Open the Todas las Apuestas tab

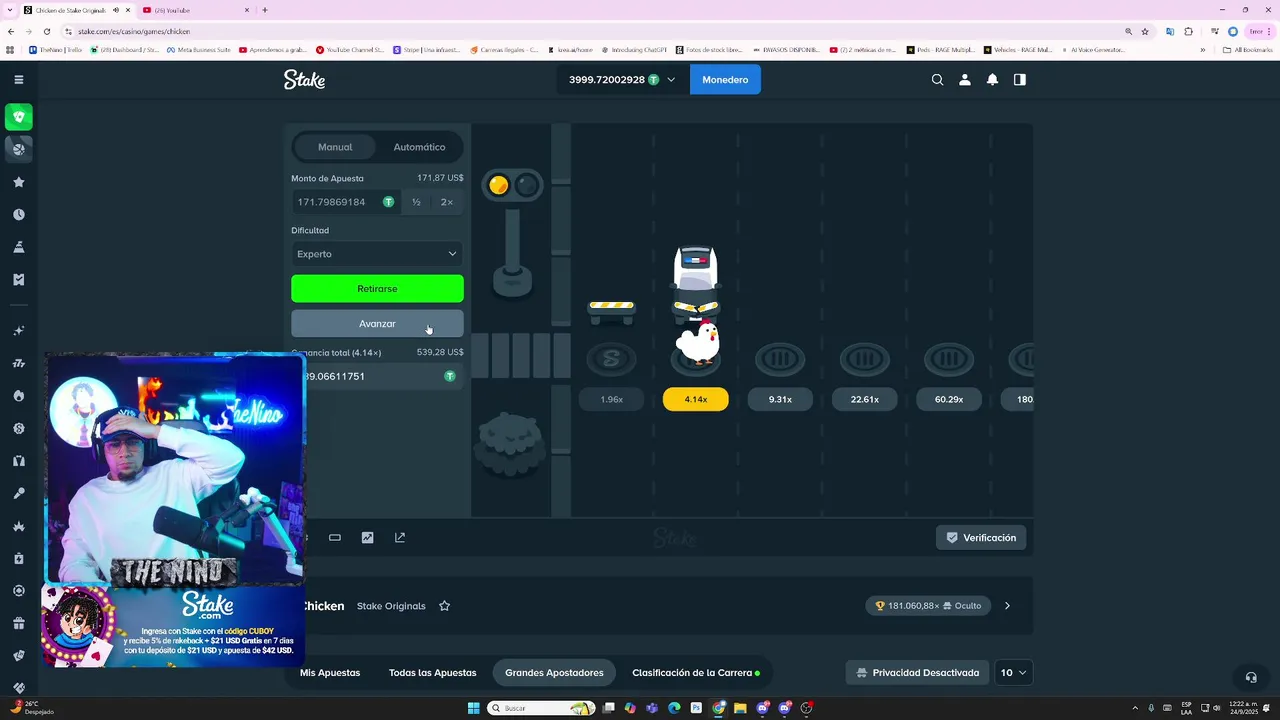point(432,673)
